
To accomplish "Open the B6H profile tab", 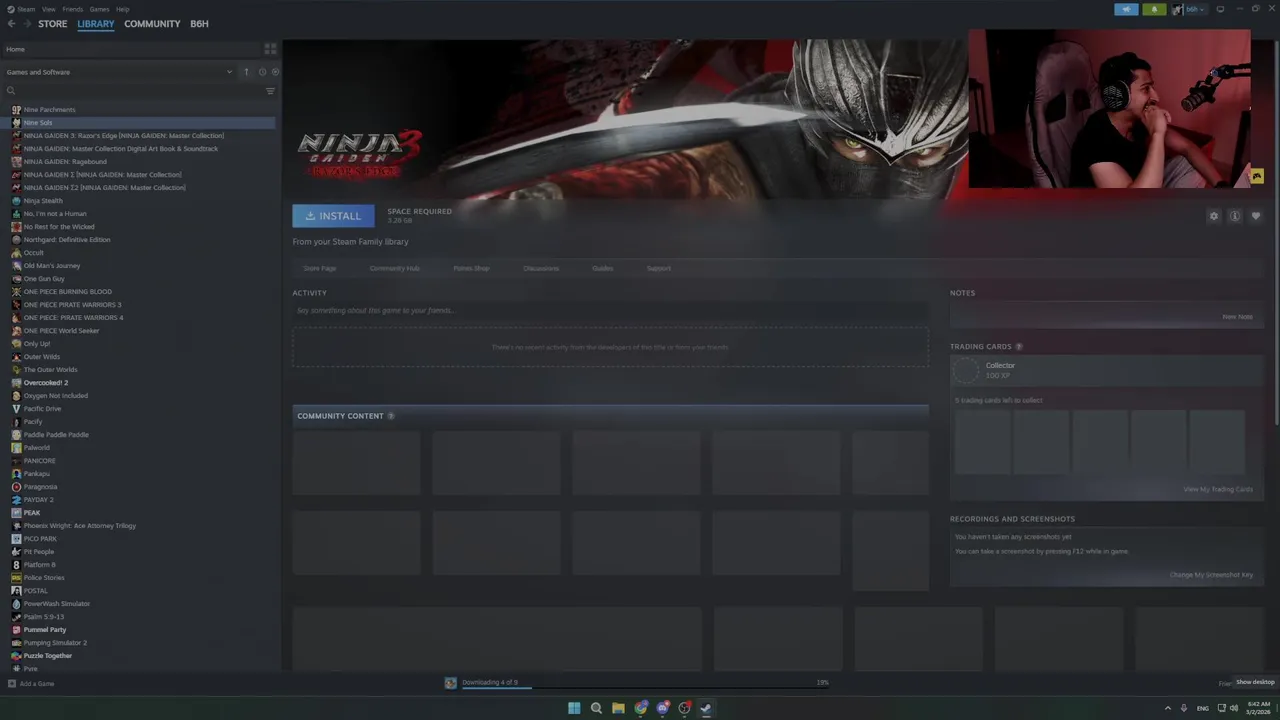I will (x=199, y=24).
